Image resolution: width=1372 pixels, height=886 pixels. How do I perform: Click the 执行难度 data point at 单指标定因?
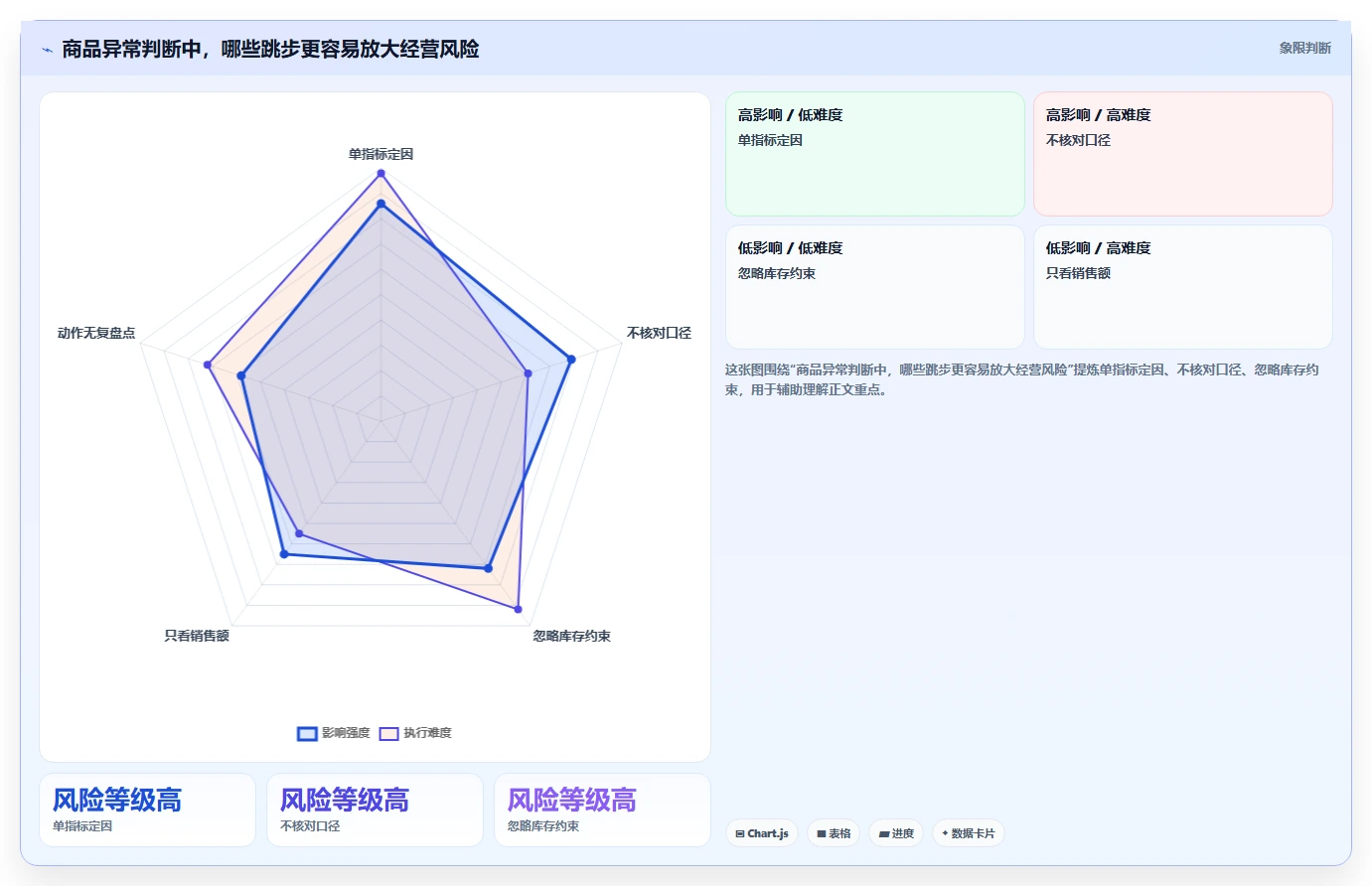point(381,173)
